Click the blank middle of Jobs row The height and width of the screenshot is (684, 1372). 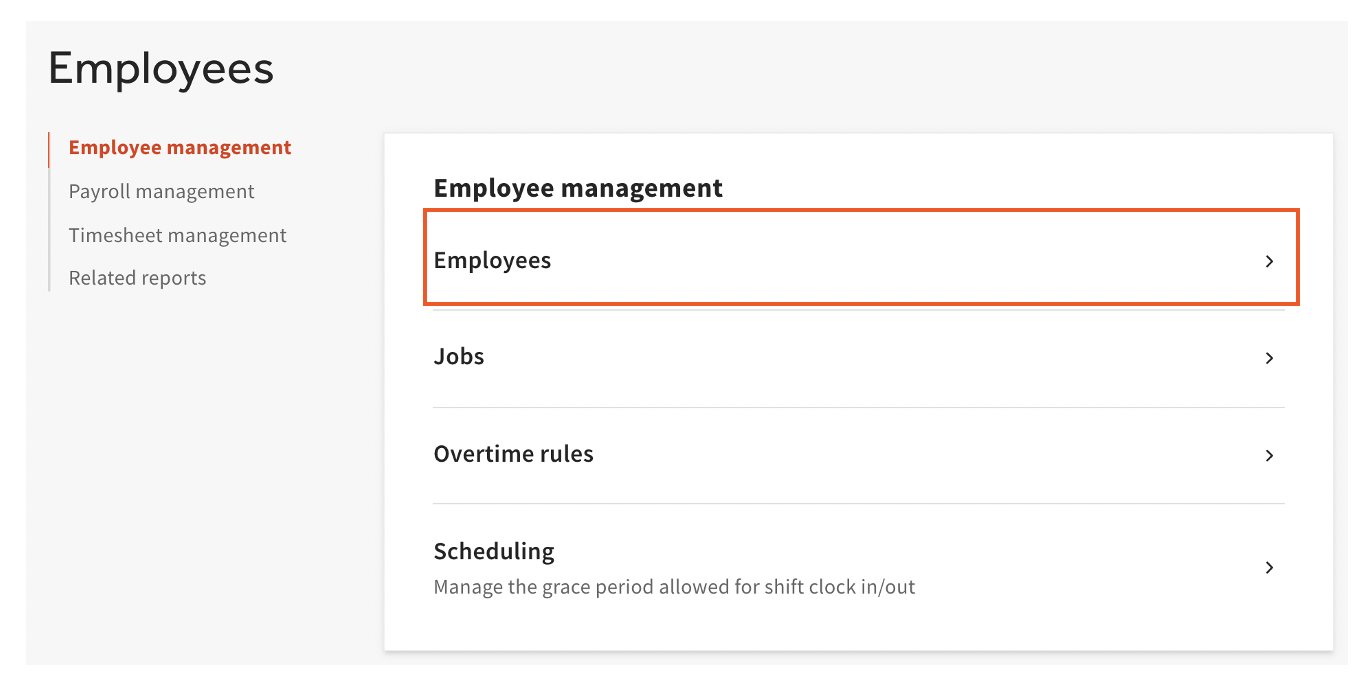[860, 357]
